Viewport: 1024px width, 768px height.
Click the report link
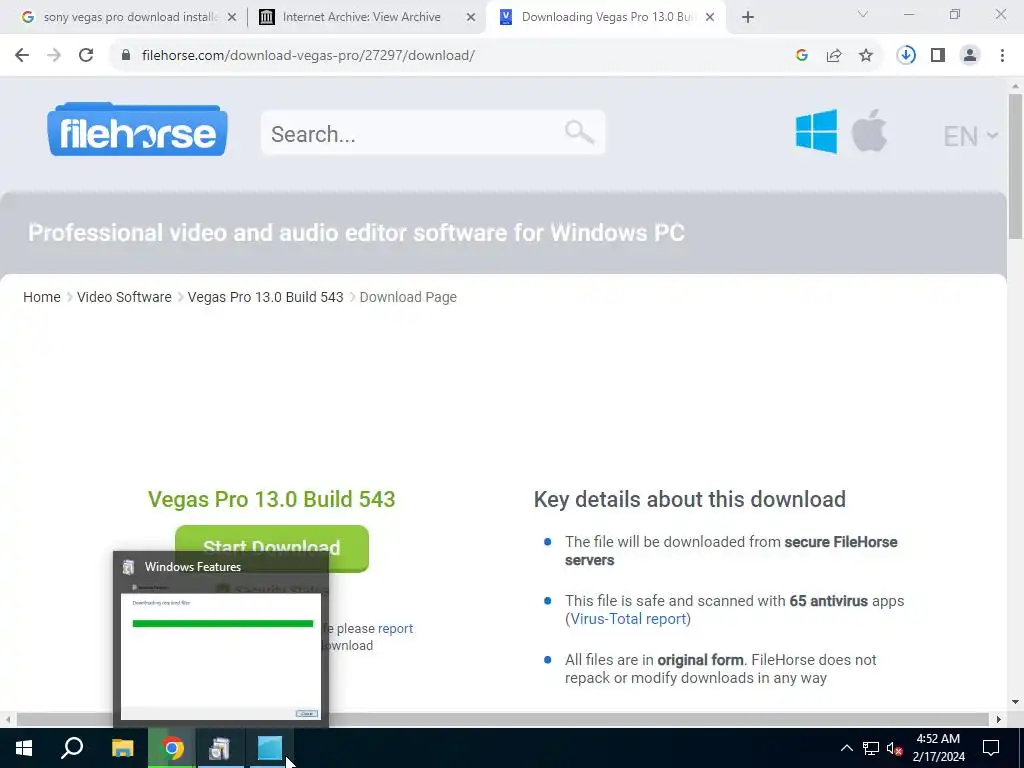pos(395,628)
